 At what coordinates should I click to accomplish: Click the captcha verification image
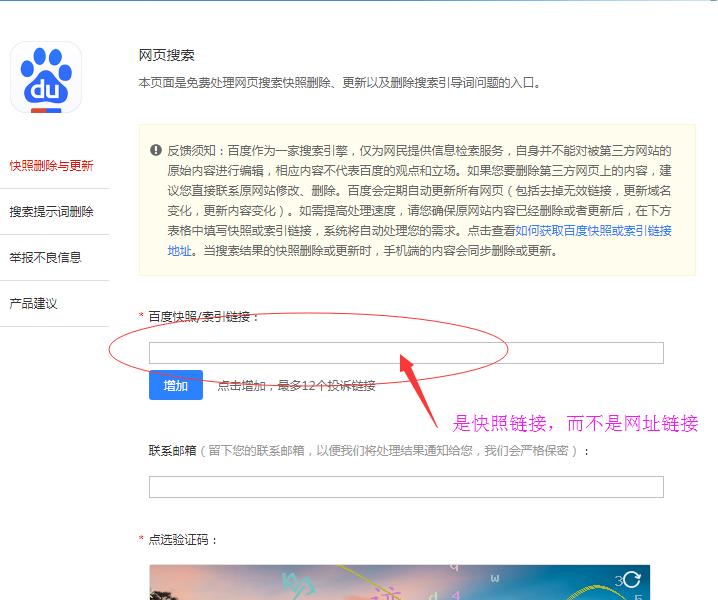[x=400, y=583]
